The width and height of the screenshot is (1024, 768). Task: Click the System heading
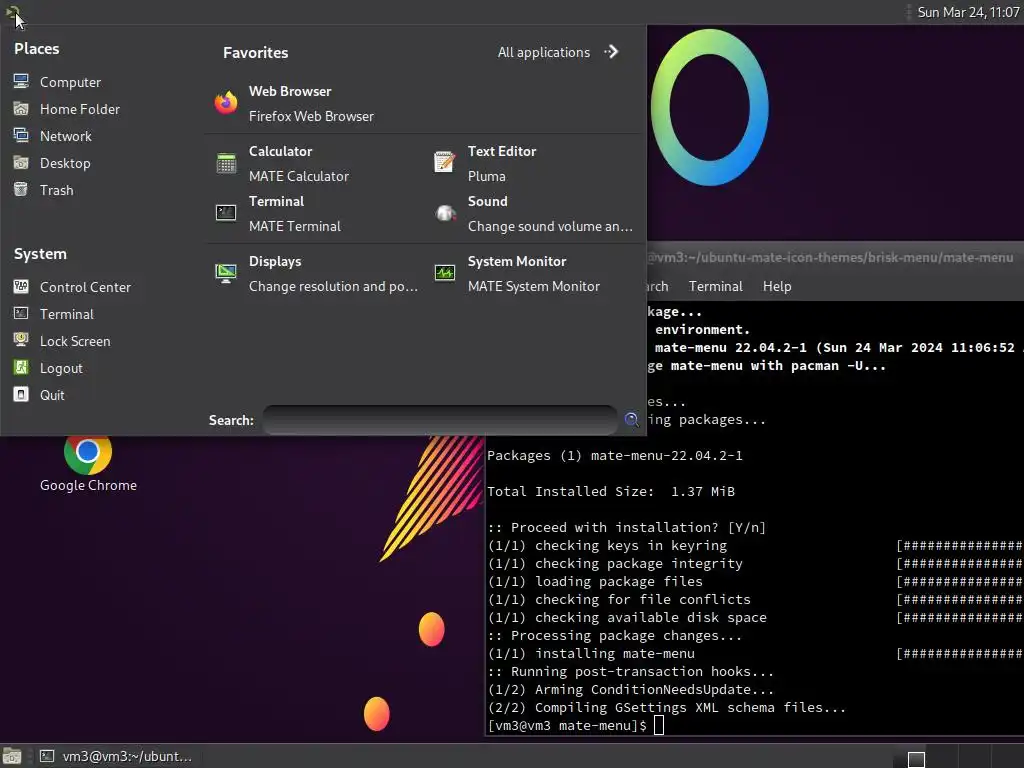point(40,254)
